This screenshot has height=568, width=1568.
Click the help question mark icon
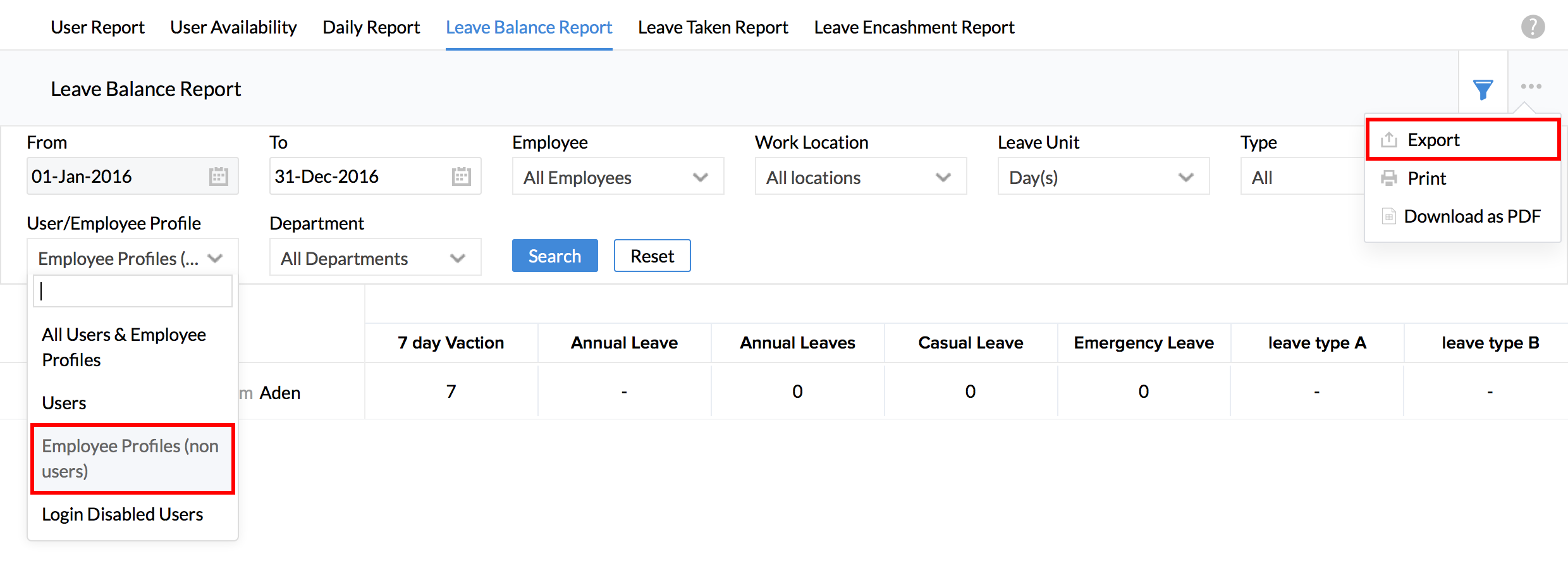[x=1533, y=27]
